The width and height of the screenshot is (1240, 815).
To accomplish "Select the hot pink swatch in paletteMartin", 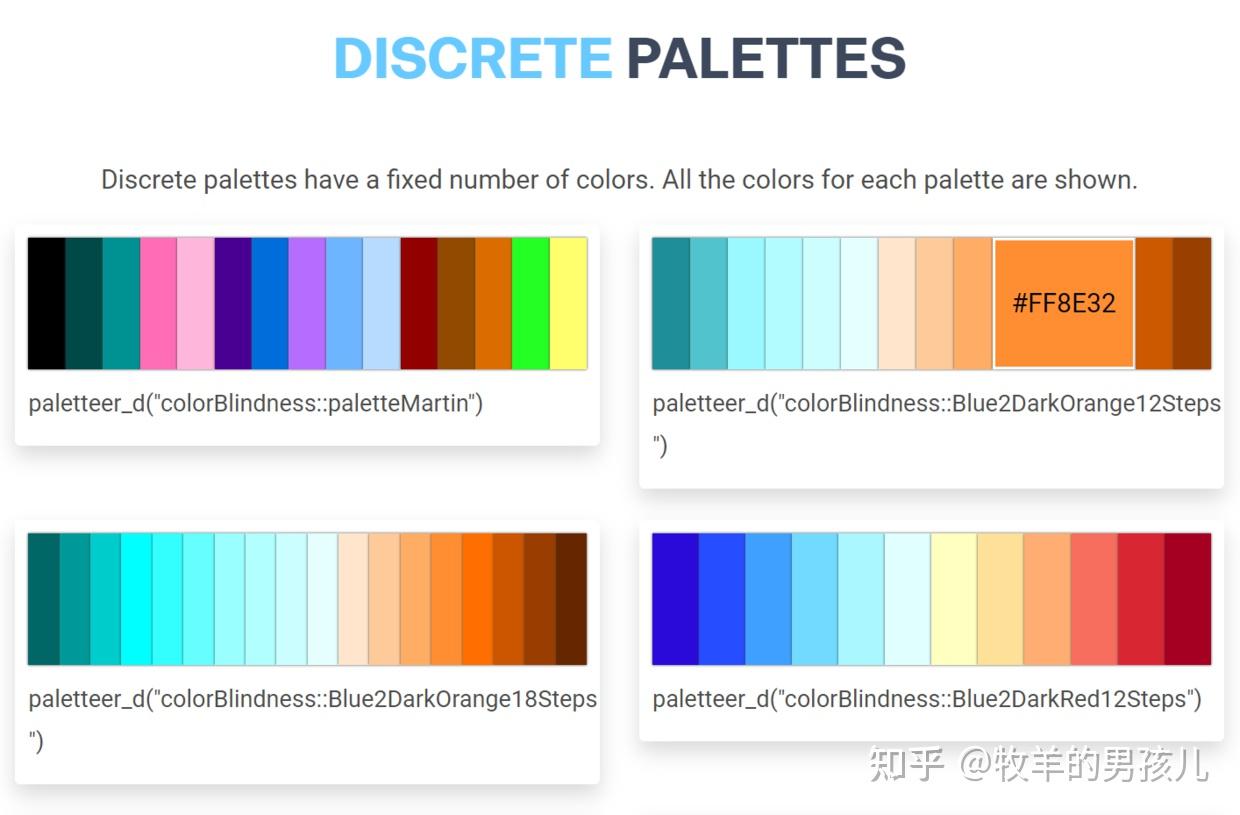I will [x=158, y=303].
